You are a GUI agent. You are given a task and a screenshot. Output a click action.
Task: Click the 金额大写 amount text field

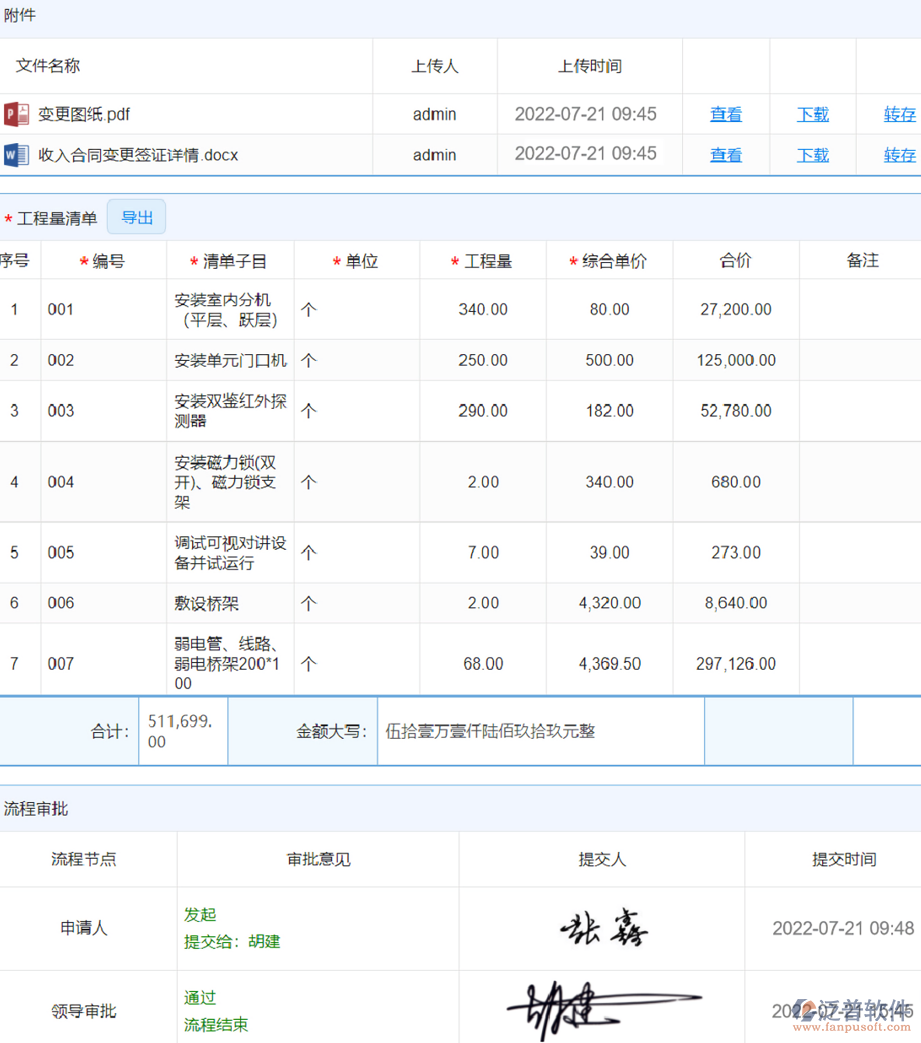[539, 730]
